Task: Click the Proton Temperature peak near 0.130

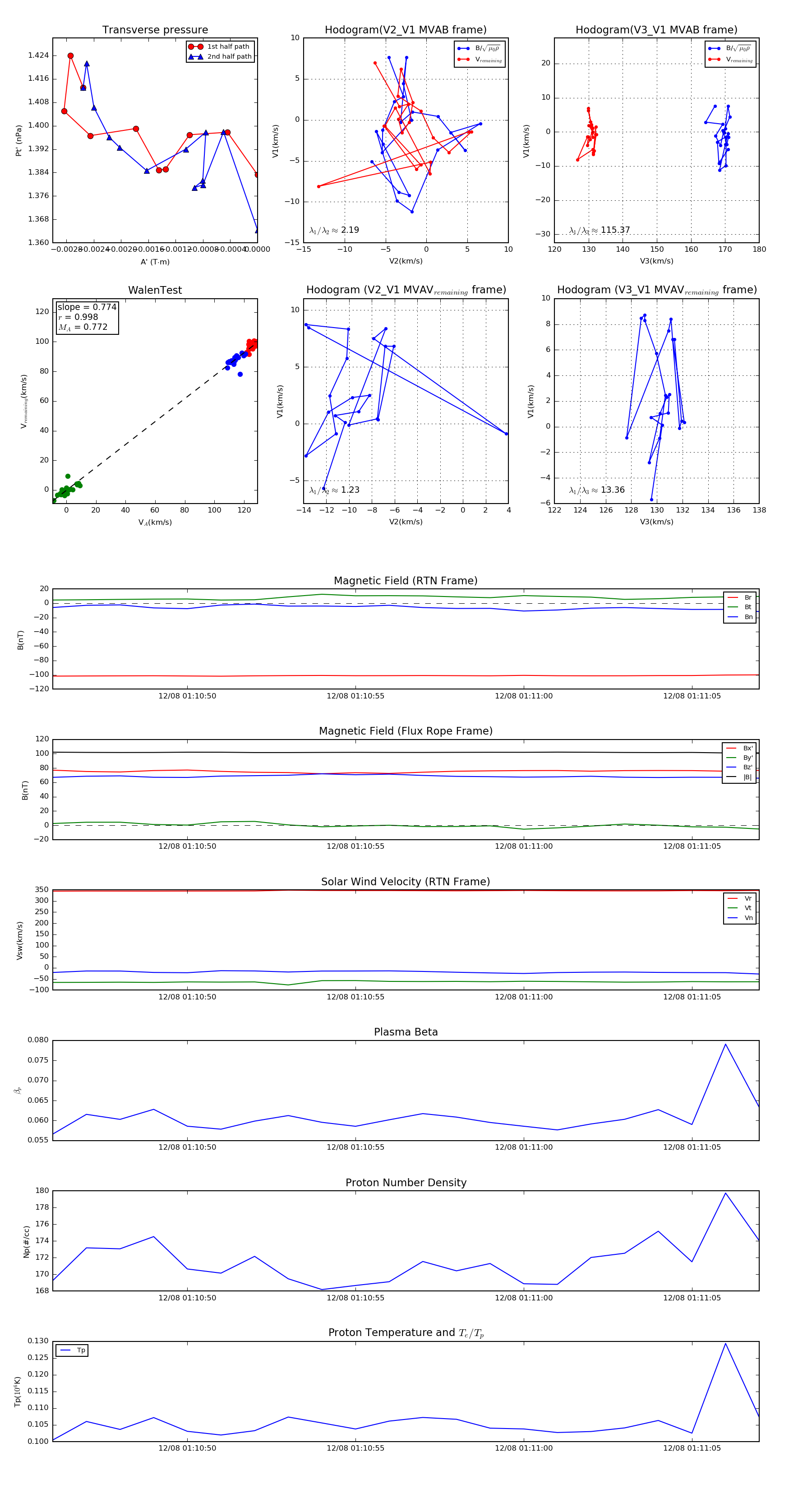Action: 725,1344
